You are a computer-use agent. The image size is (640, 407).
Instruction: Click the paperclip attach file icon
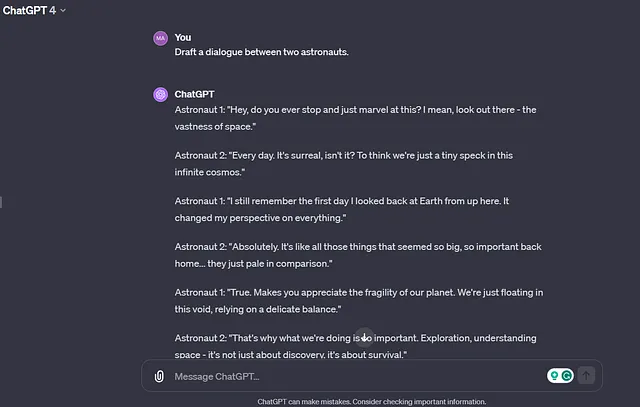click(x=159, y=376)
